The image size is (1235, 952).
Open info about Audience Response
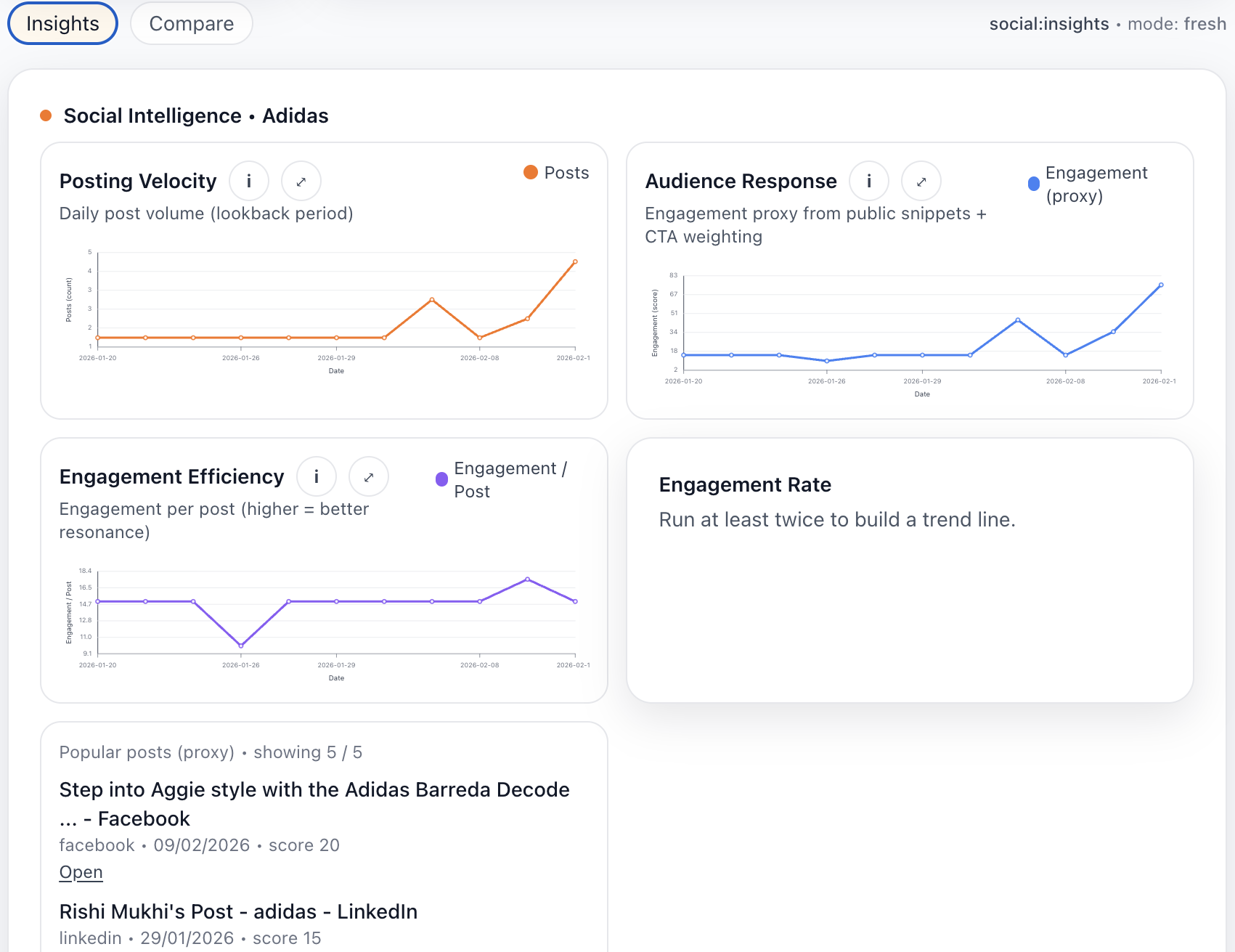869,181
